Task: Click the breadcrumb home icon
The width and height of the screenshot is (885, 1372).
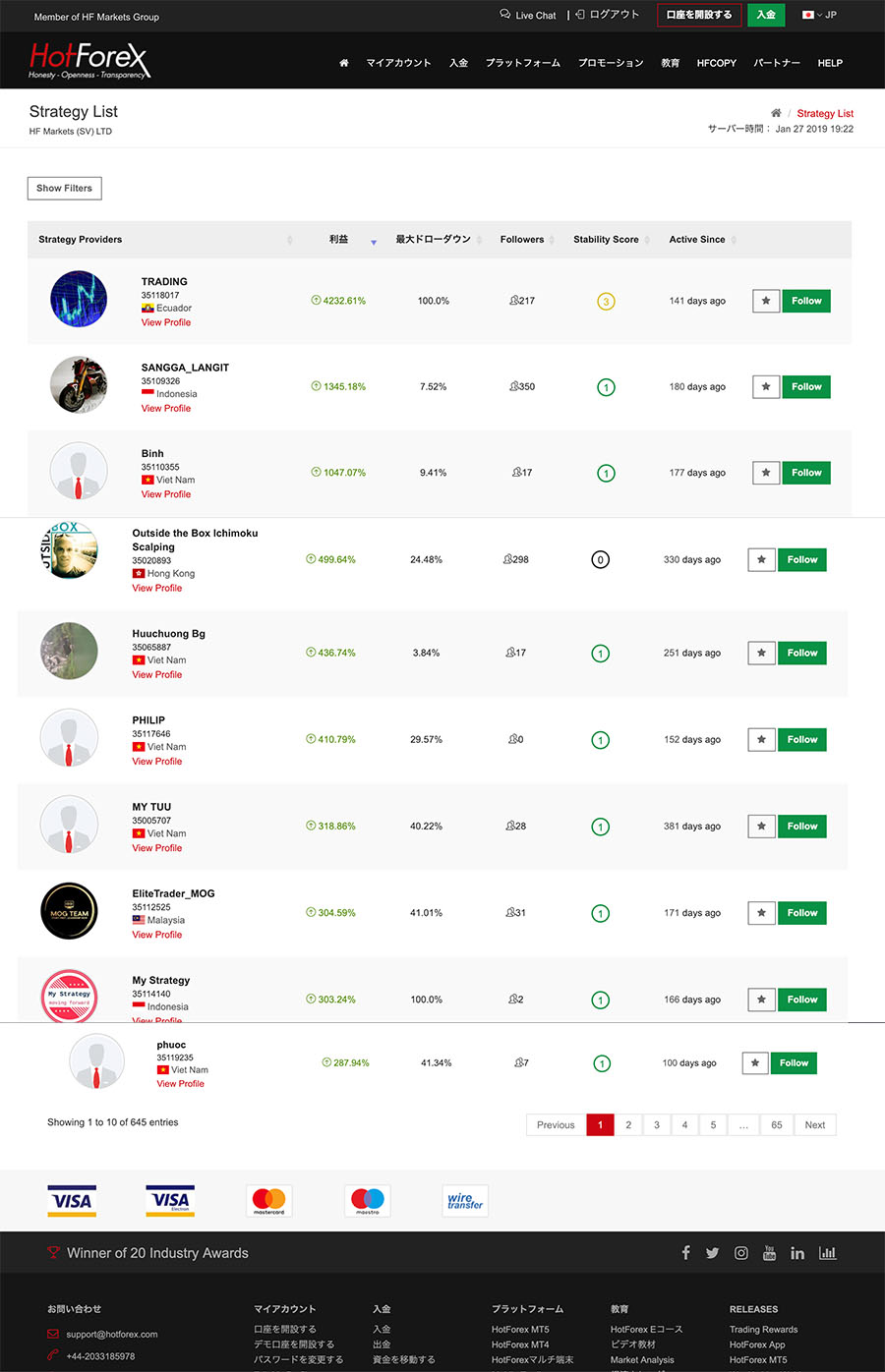Action: pos(776,113)
